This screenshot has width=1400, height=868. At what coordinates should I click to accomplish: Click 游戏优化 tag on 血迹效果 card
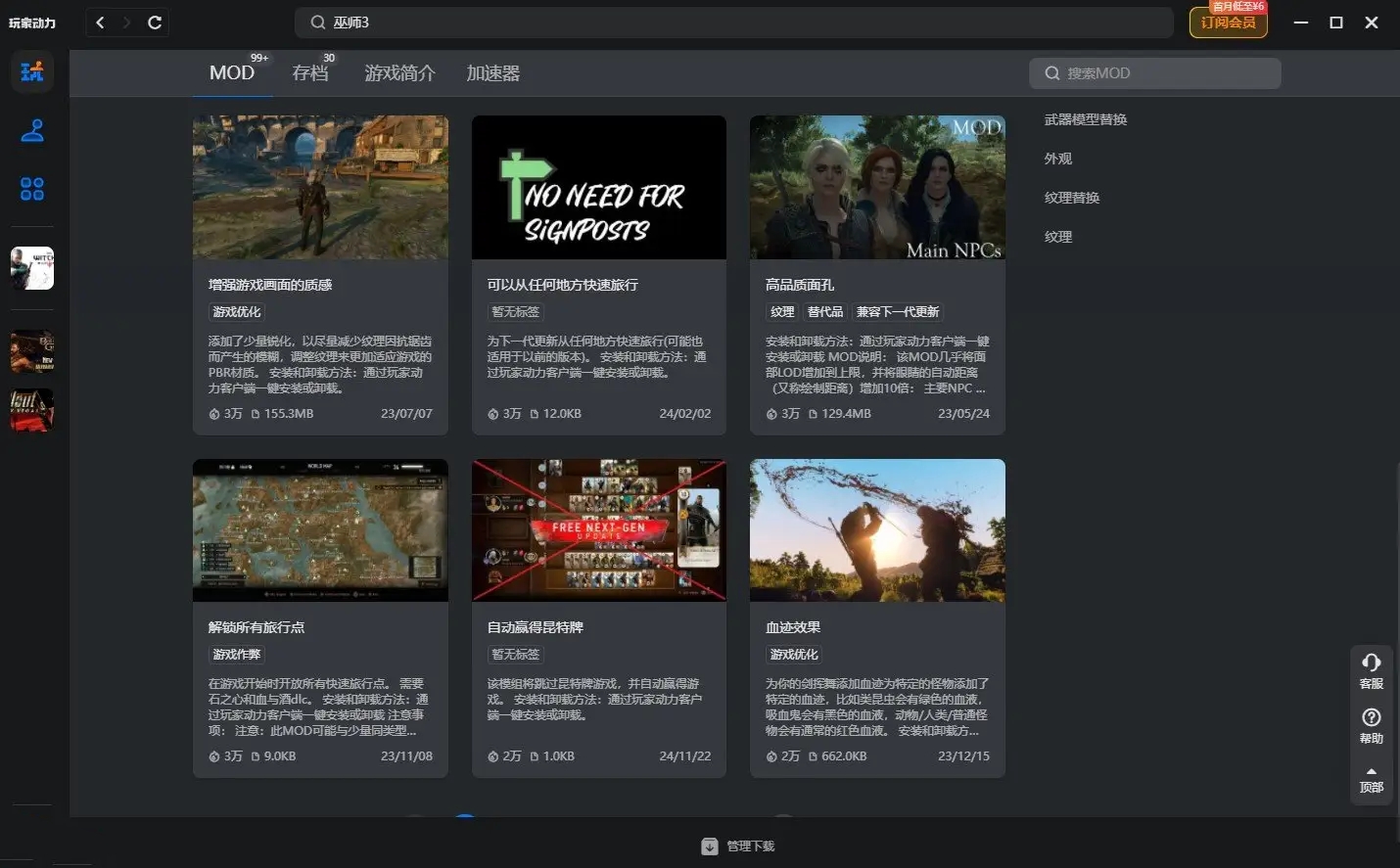coord(794,655)
